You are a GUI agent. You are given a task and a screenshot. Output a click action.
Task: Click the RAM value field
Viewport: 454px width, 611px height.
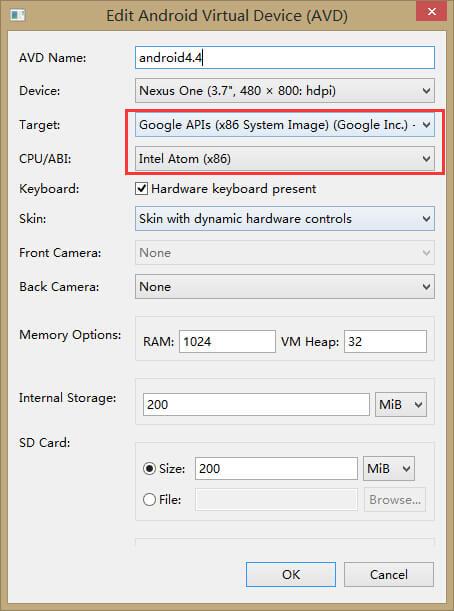(x=227, y=342)
